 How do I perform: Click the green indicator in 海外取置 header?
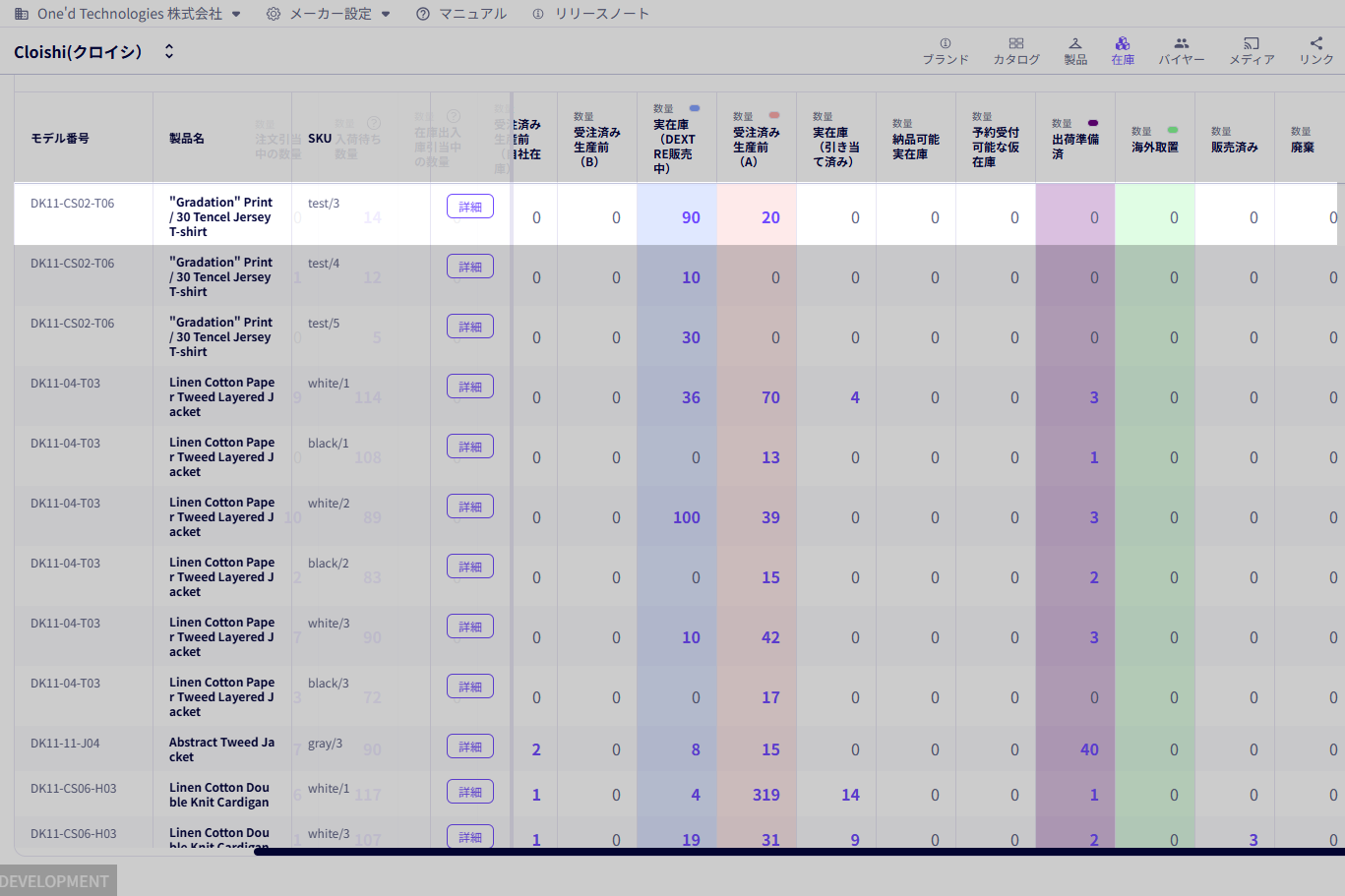pos(1172,130)
